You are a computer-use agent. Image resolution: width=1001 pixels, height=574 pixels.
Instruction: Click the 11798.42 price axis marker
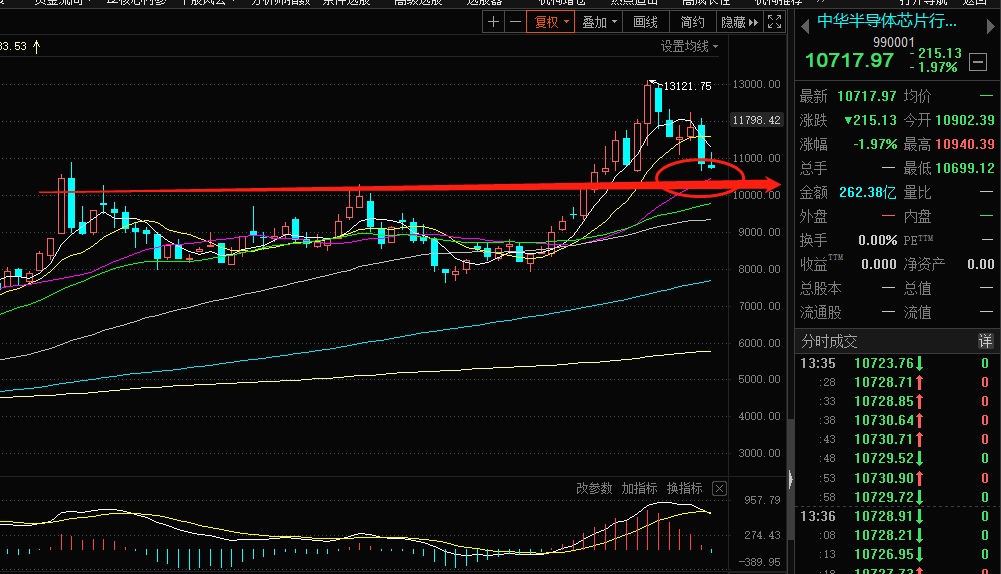pos(756,120)
